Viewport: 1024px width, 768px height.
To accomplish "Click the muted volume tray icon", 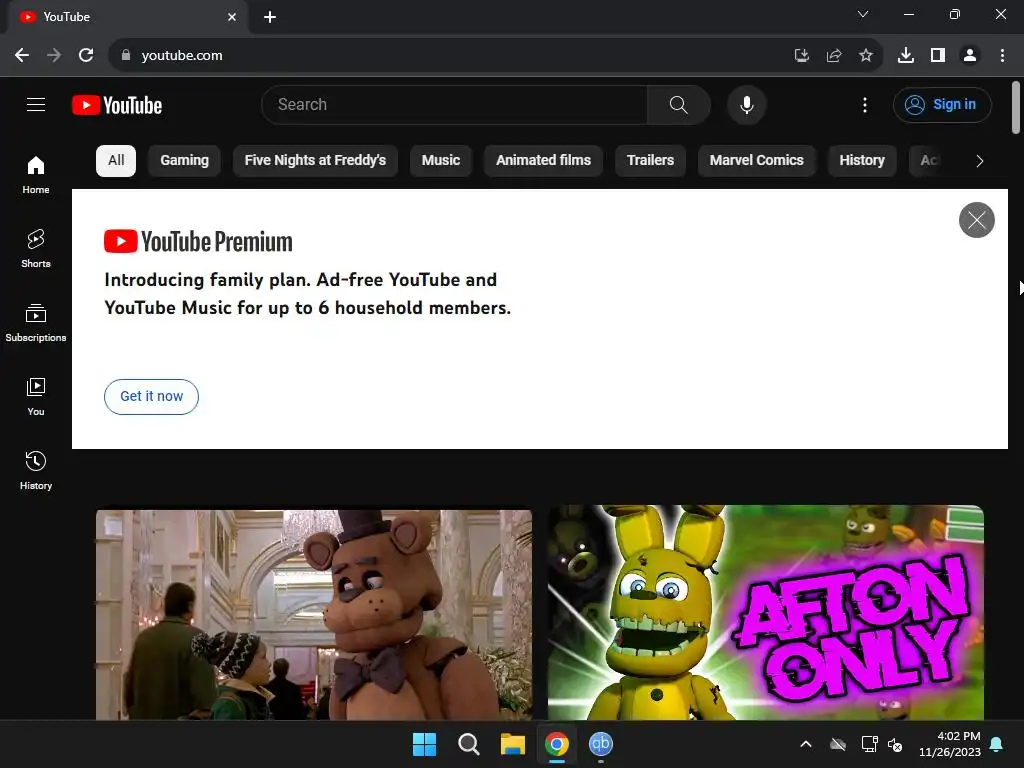I will pyautogui.click(x=895, y=744).
